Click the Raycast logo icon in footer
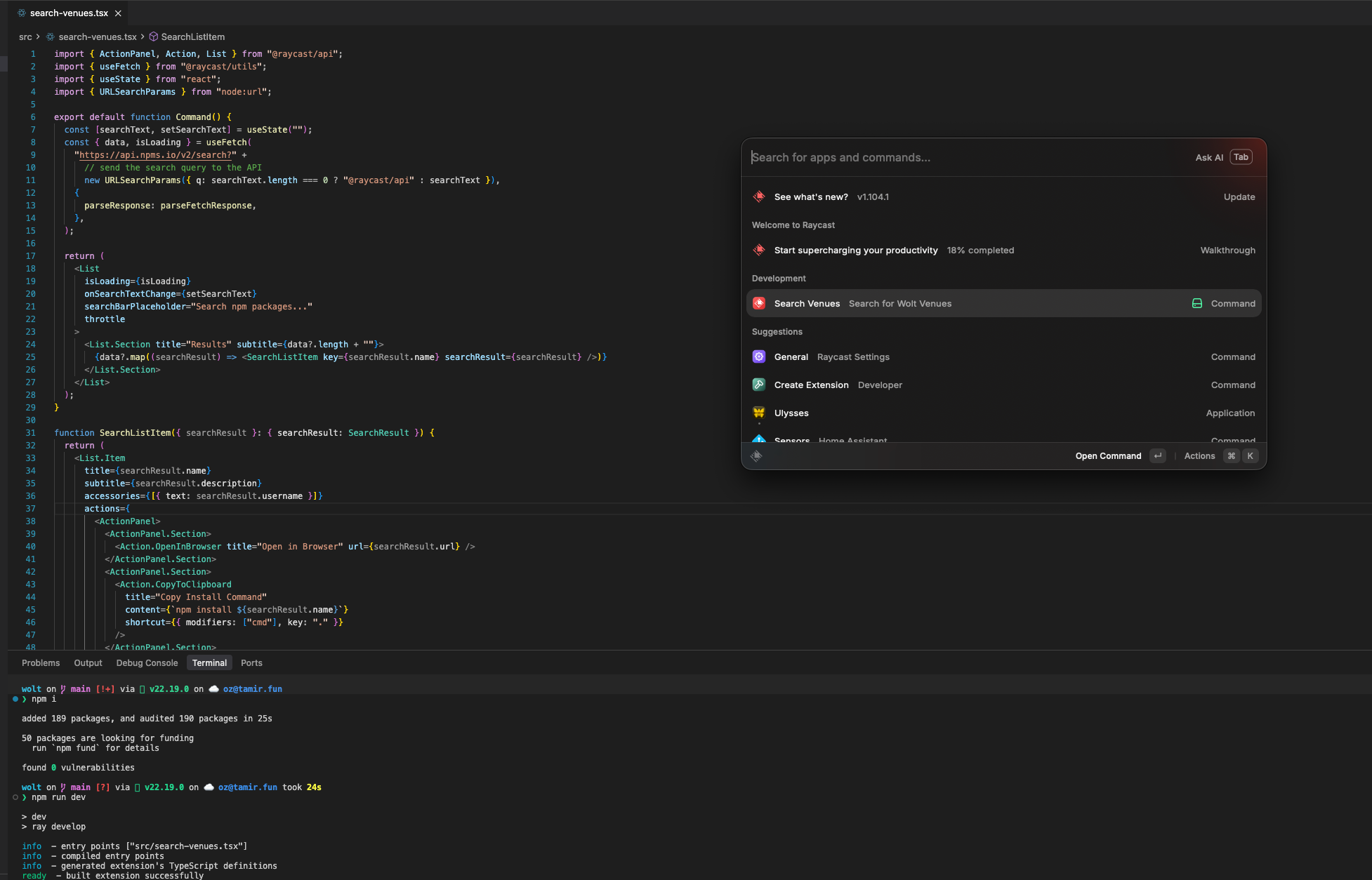1372x880 pixels. pyautogui.click(x=756, y=456)
